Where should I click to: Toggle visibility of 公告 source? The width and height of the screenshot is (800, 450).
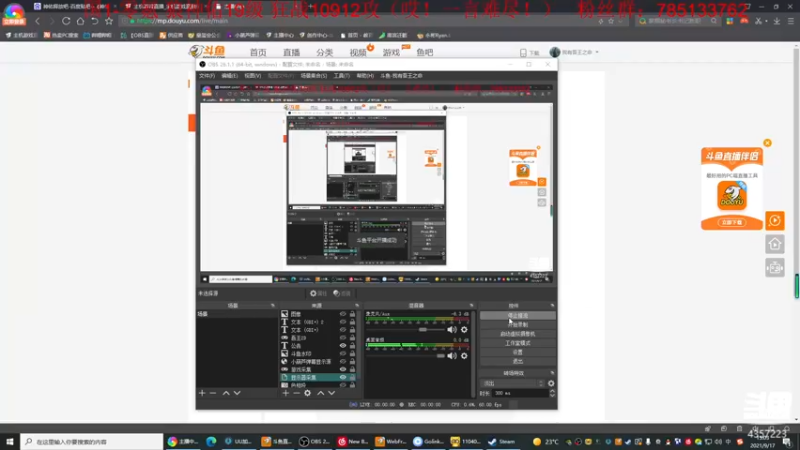(x=343, y=345)
